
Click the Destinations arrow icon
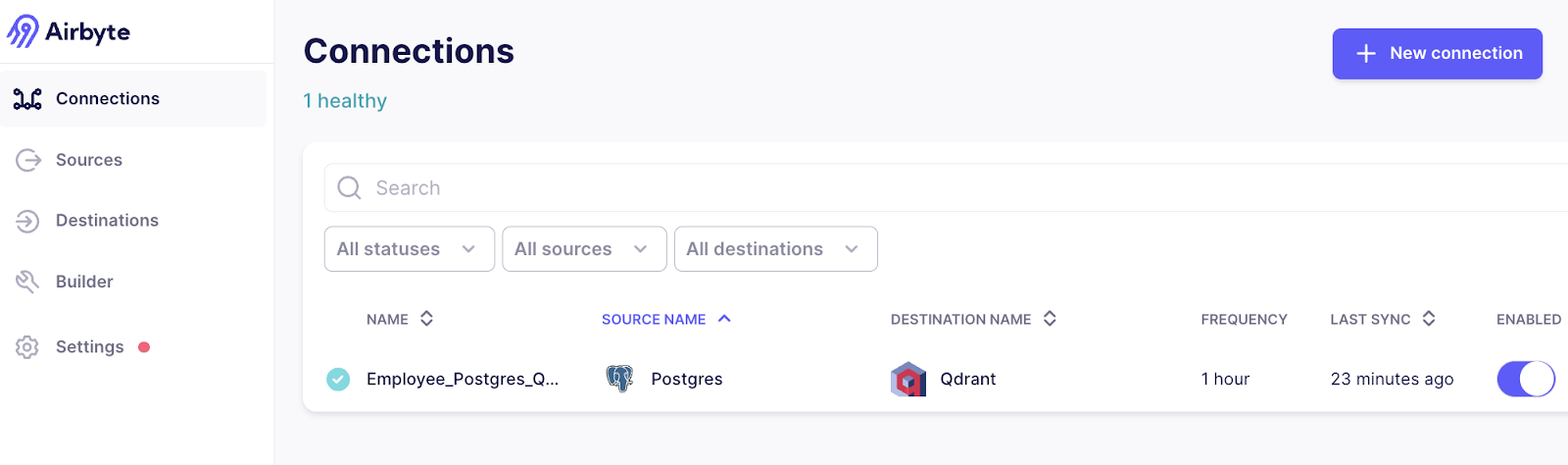pyautogui.click(x=27, y=221)
